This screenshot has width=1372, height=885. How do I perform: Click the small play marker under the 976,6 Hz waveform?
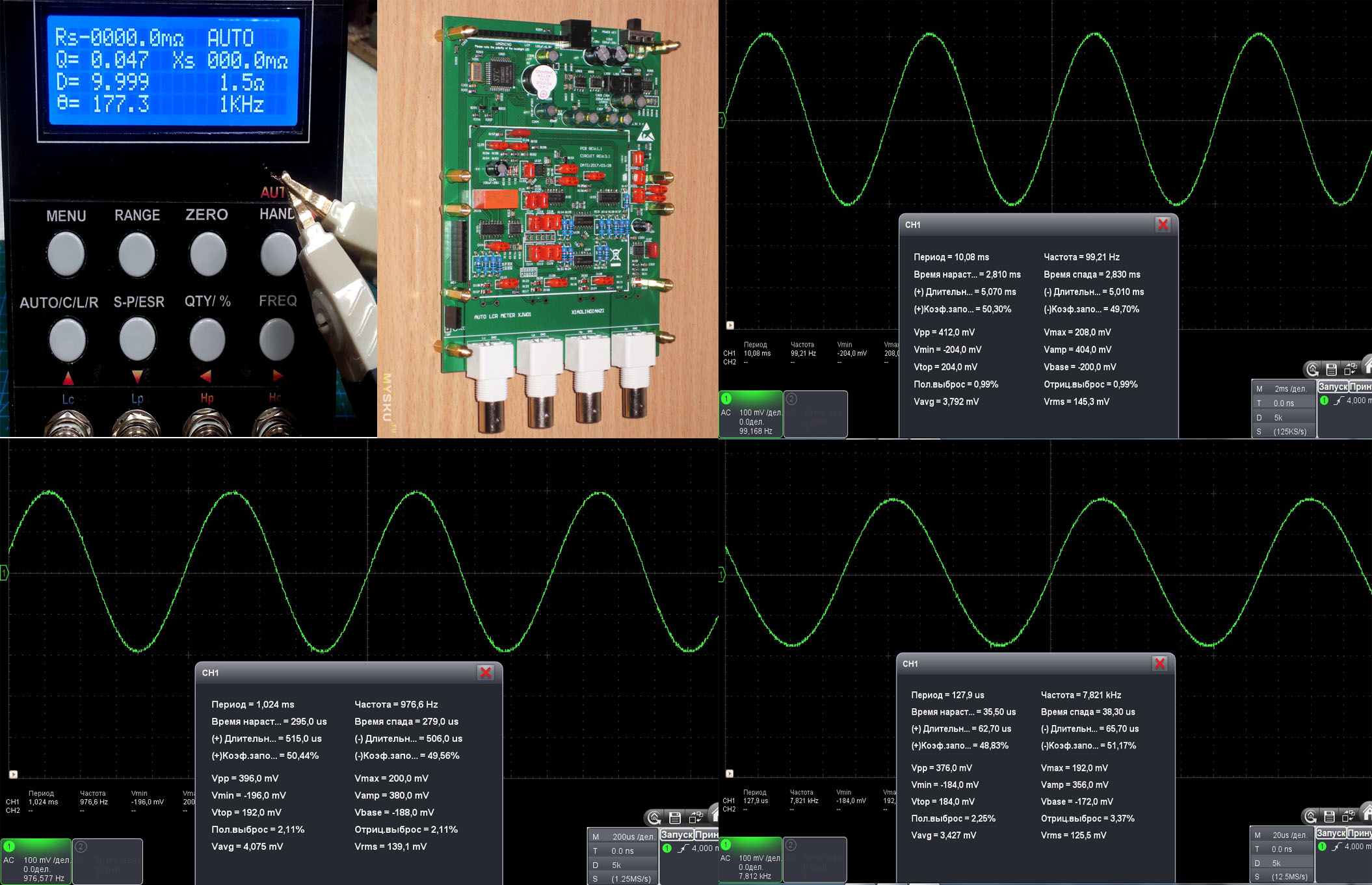pyautogui.click(x=13, y=774)
